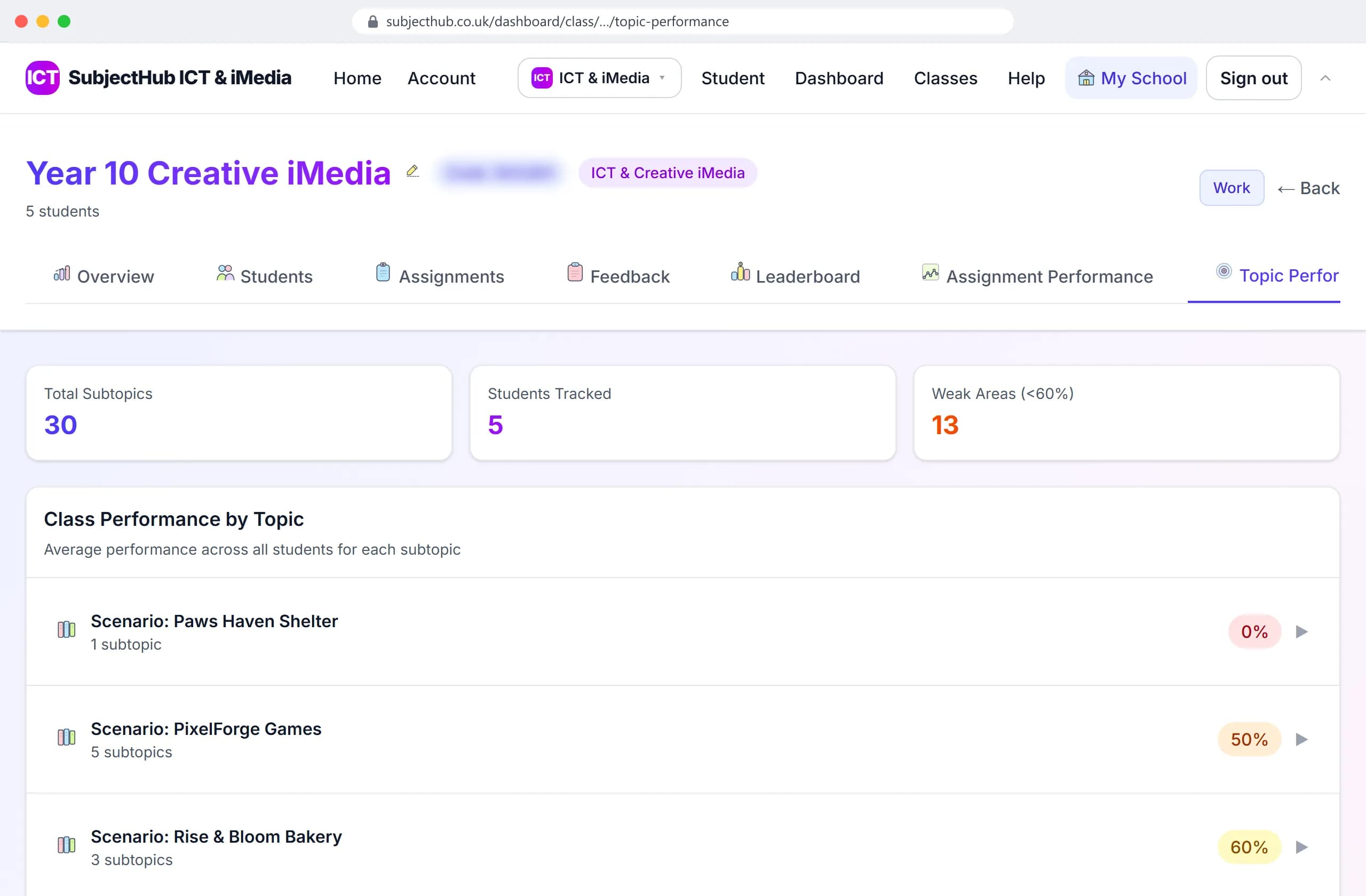This screenshot has height=896, width=1366.
Task: Click the browser address bar
Action: (682, 22)
